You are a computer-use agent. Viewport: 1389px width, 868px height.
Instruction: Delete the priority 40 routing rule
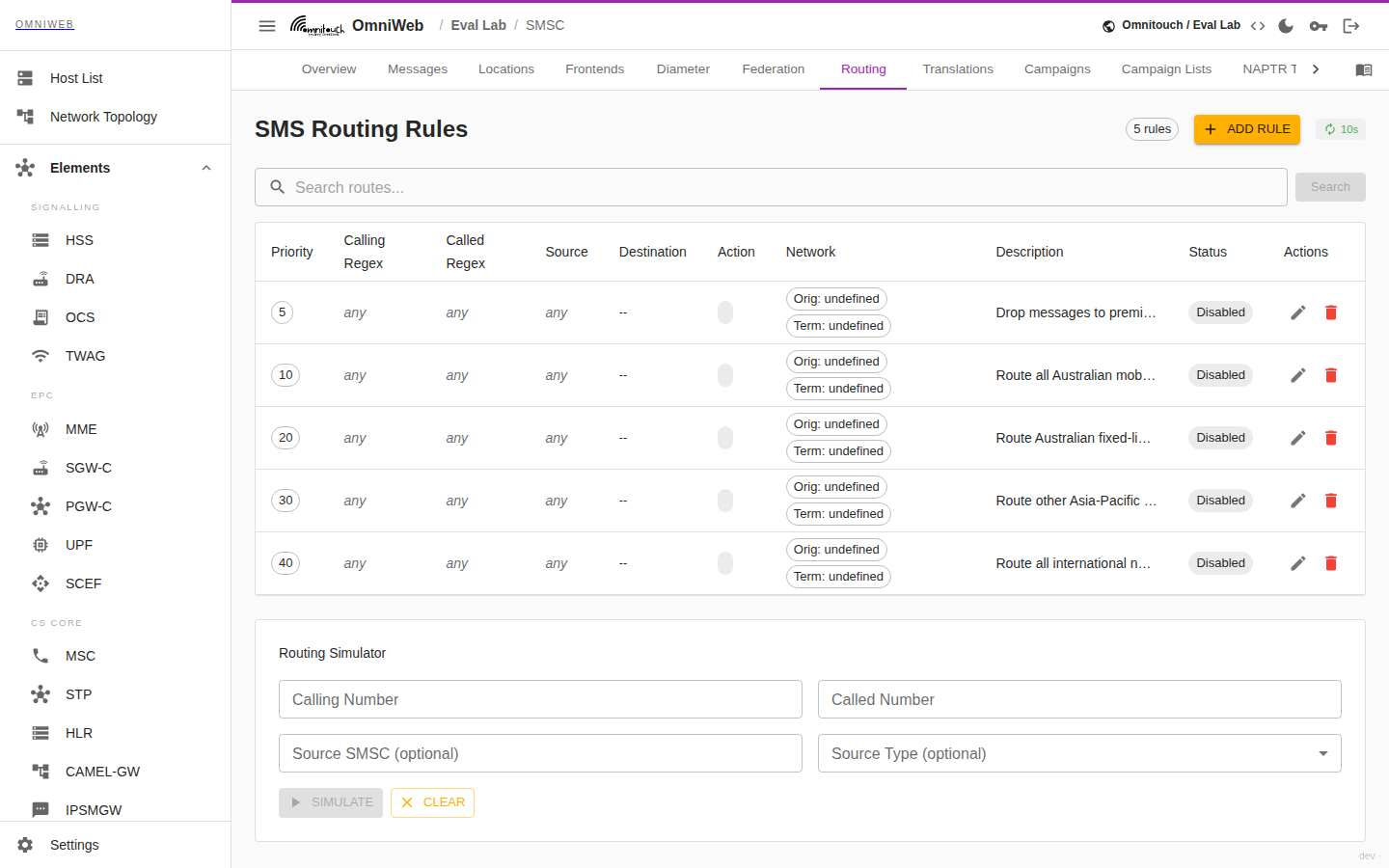tap(1331, 563)
